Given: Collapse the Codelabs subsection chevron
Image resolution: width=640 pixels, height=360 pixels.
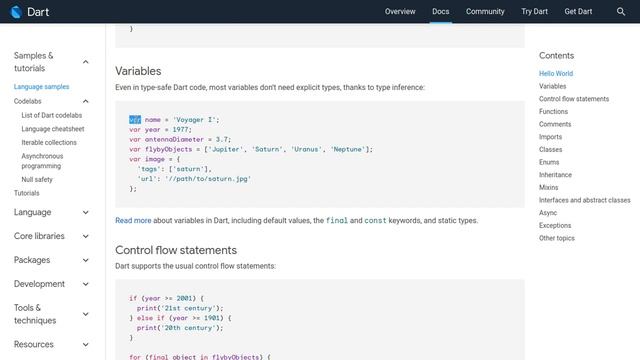Looking at the screenshot, I should 86,101.
